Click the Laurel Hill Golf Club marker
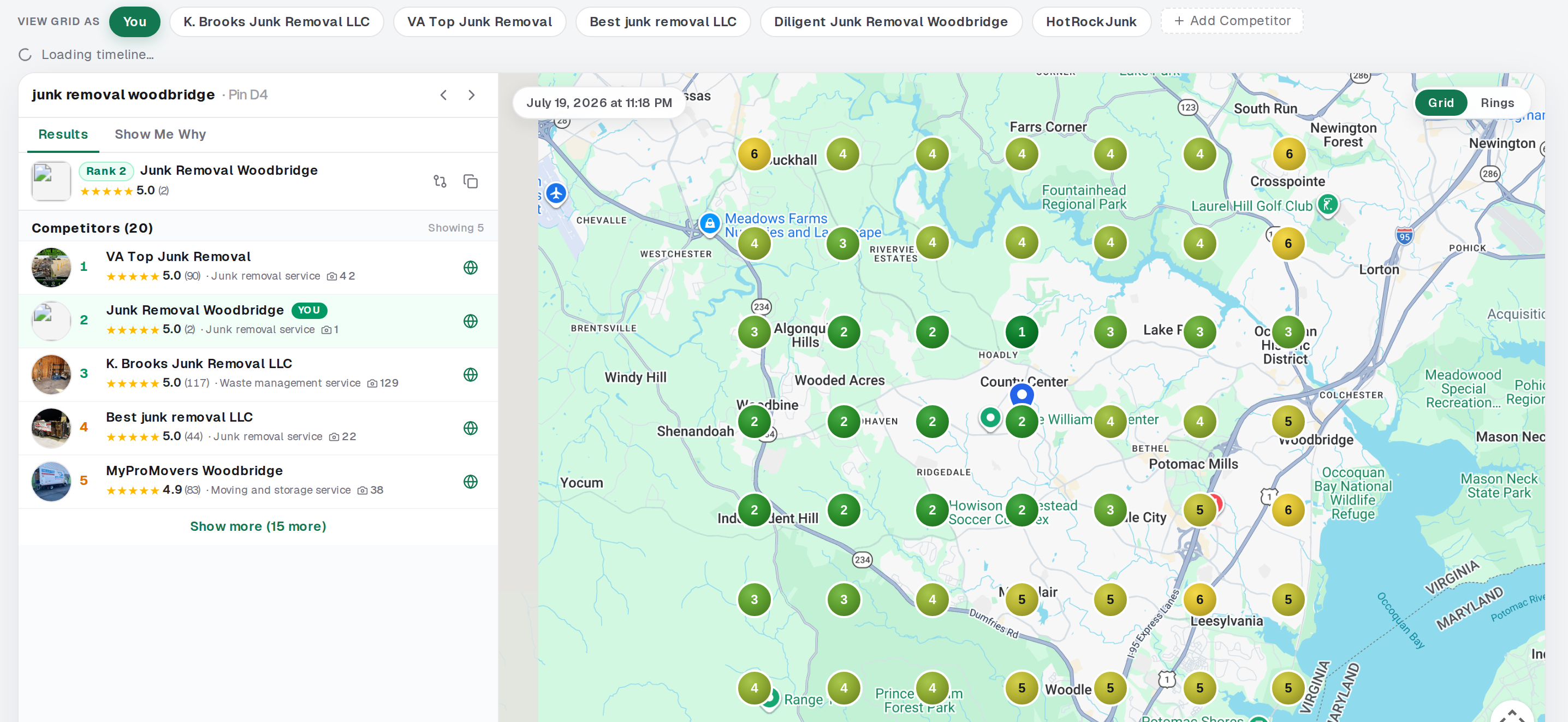 point(1328,205)
